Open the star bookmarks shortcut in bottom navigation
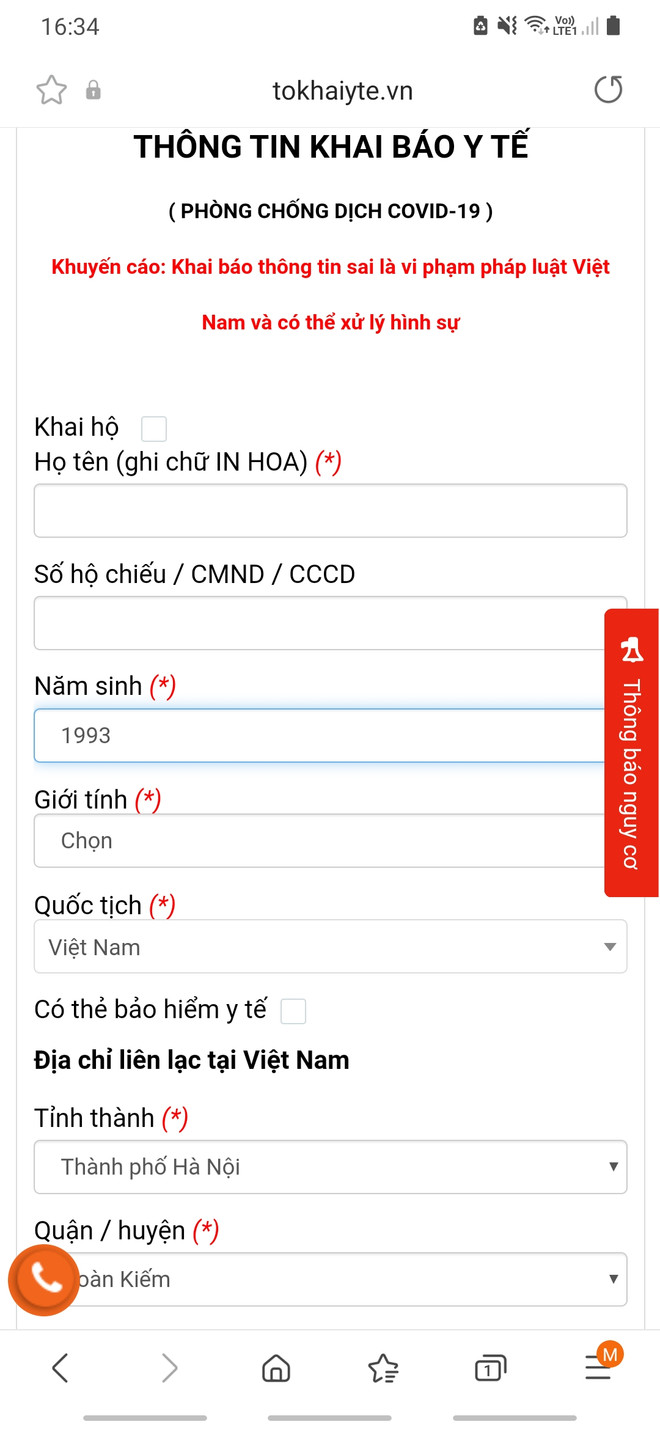 click(383, 1368)
